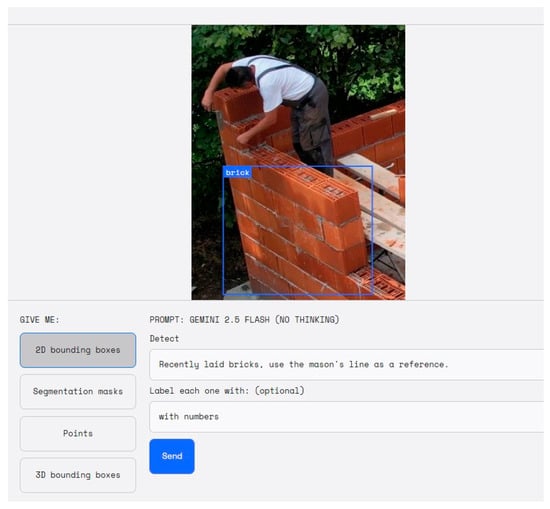Screen dimensions: 550x509
Task: Click the blue Send button
Action: [x=172, y=456]
